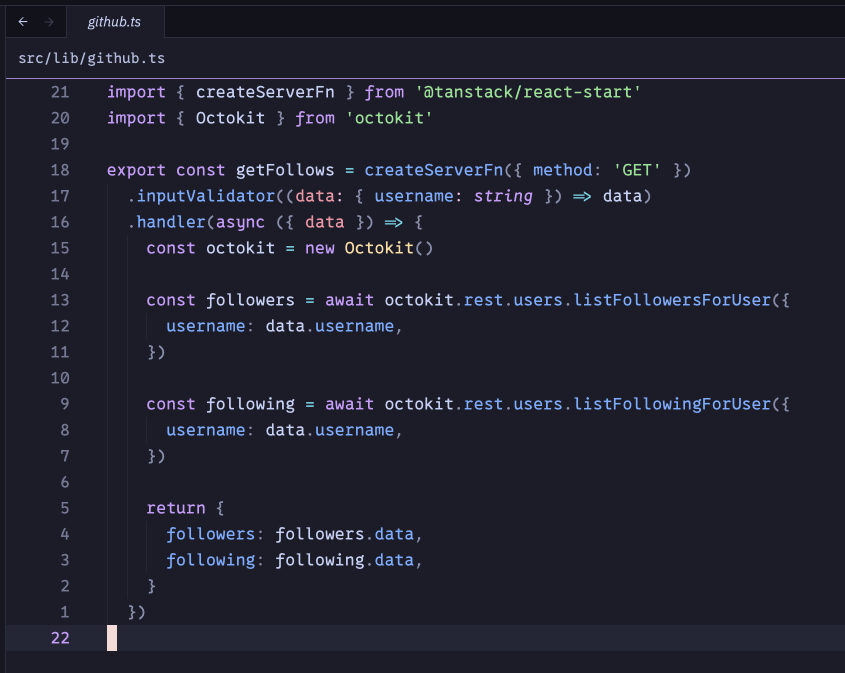Click the back navigation arrow
Viewport: 845px width, 673px height.
click(23, 21)
